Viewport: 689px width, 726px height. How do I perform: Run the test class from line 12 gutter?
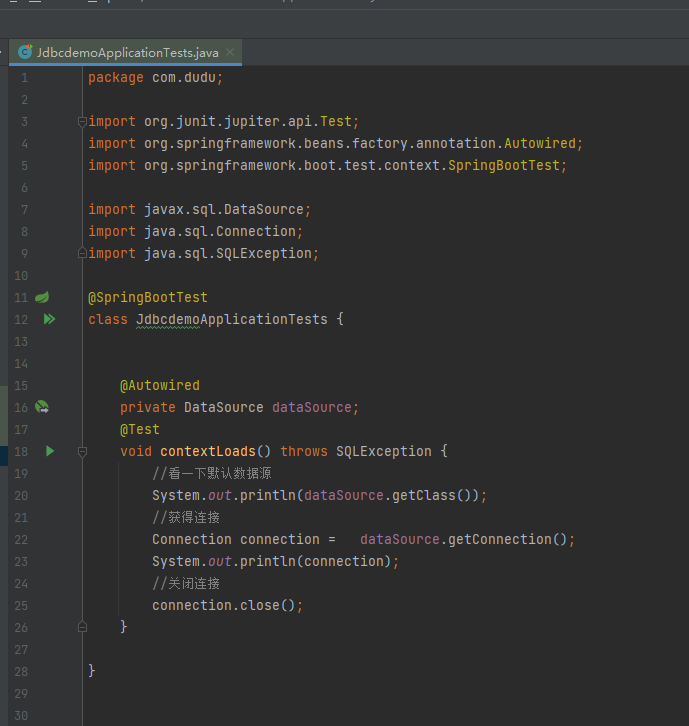click(49, 319)
